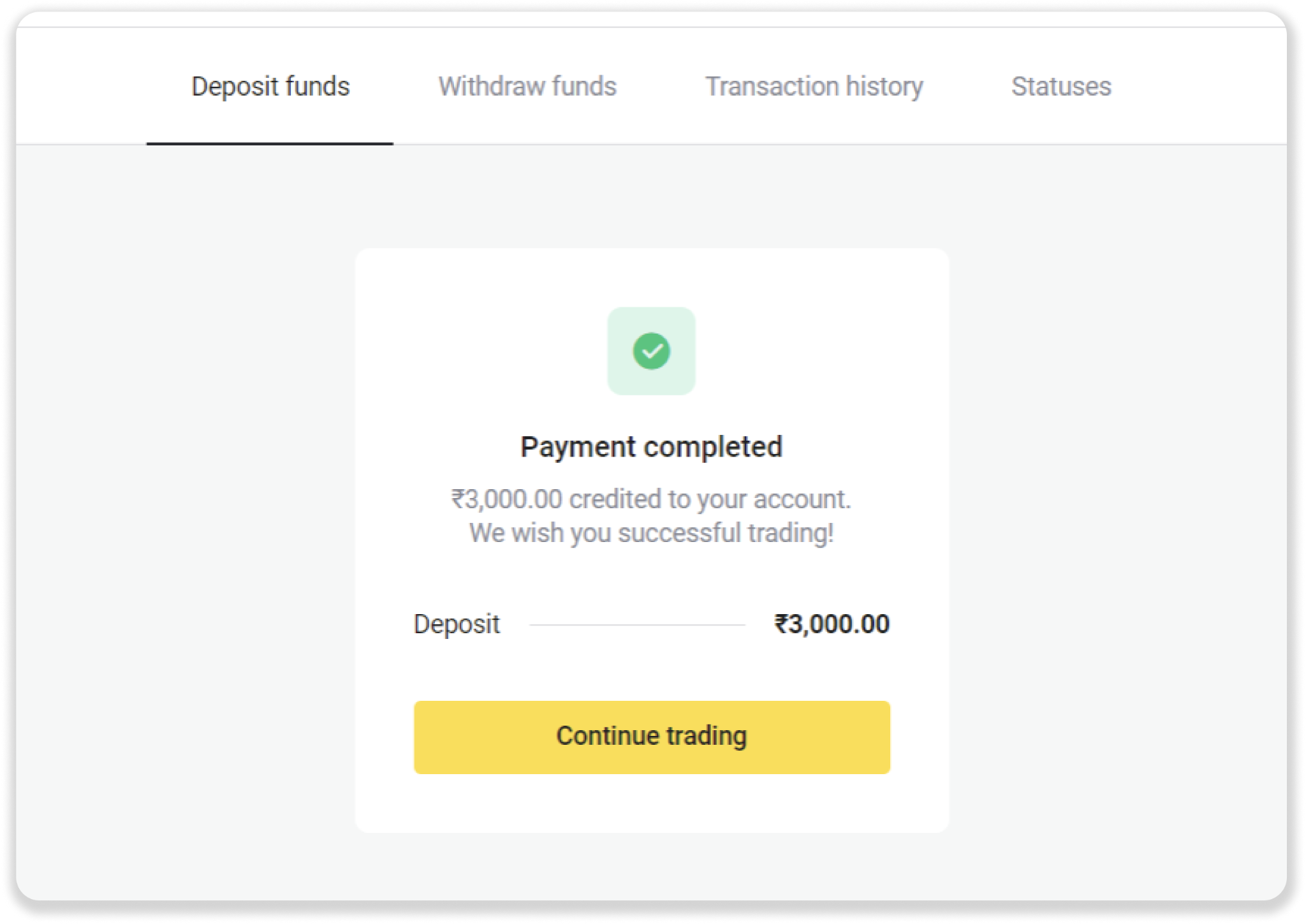
Task: Click the Payment completed heading
Action: point(651,446)
